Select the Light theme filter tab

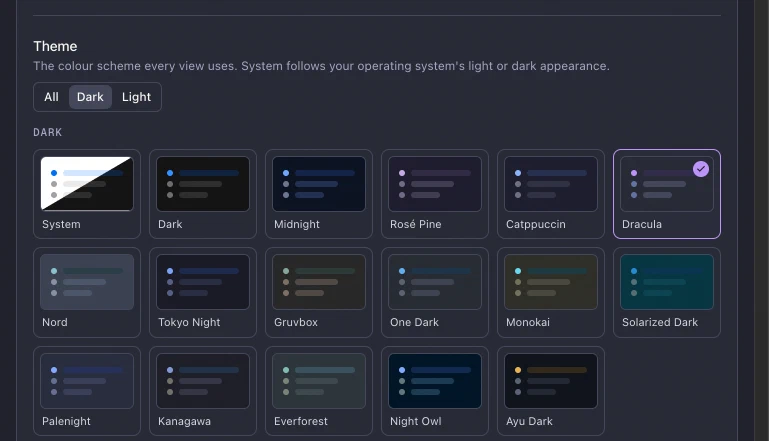click(136, 97)
